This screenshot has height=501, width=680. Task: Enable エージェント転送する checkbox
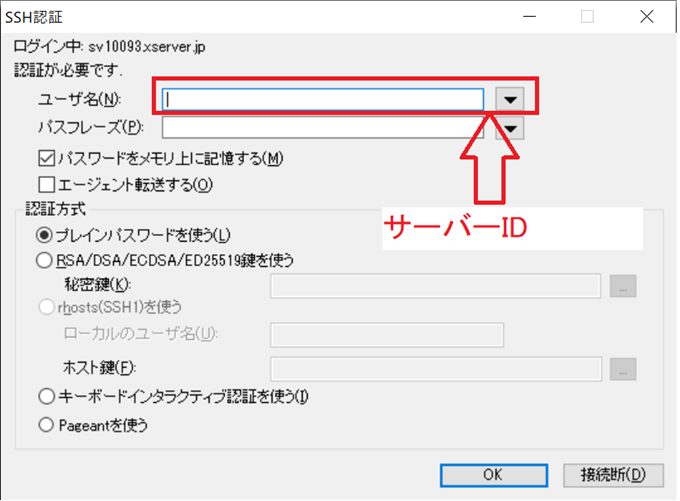click(46, 184)
